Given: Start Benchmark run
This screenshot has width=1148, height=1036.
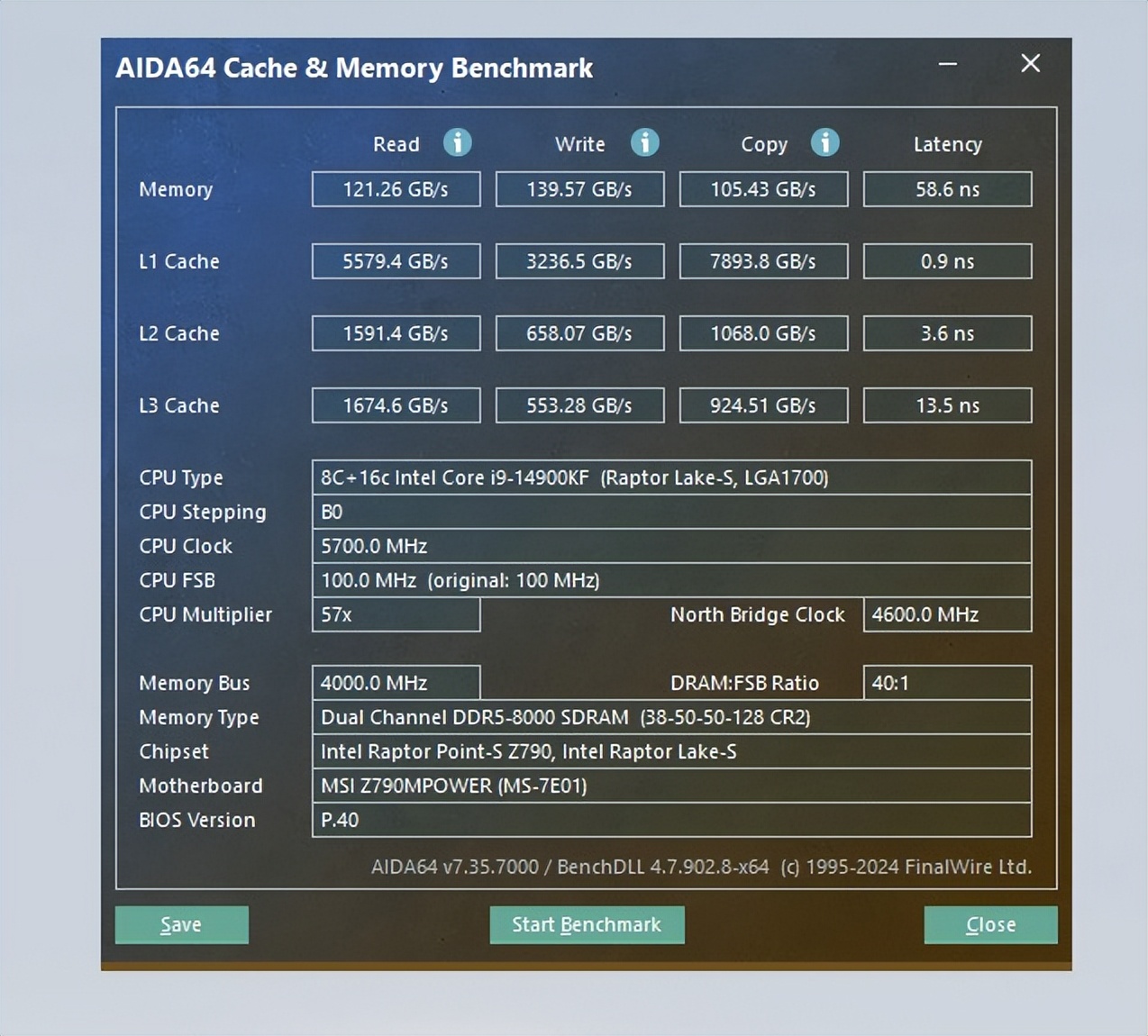Looking at the screenshot, I should (587, 925).
